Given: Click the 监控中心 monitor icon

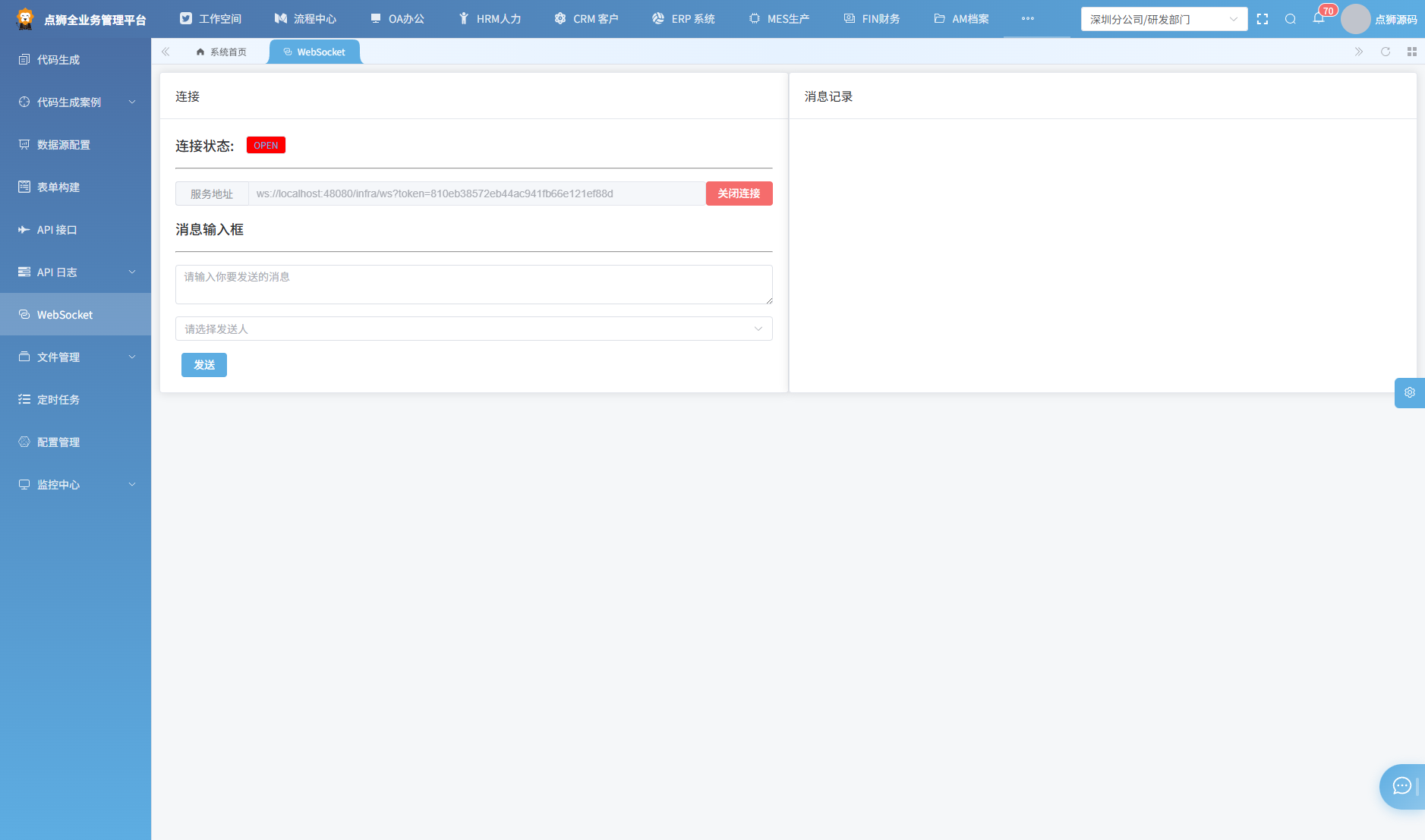Looking at the screenshot, I should tap(24, 484).
